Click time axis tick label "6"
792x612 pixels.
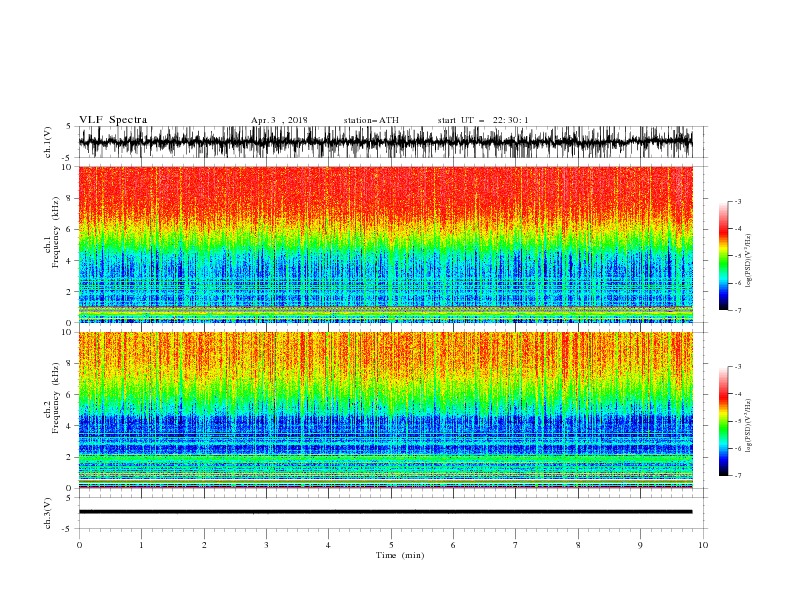tap(453, 545)
